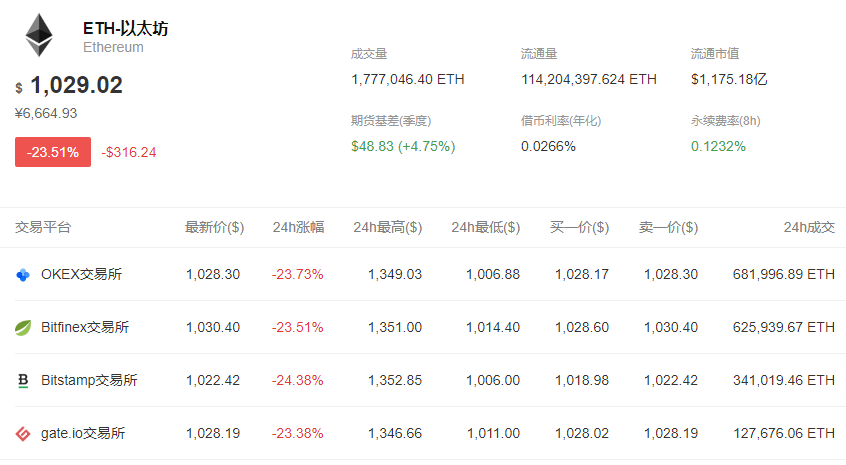This screenshot has width=846, height=465.
Task: Sort by 24h成交 volume column header
Action: tap(808, 227)
